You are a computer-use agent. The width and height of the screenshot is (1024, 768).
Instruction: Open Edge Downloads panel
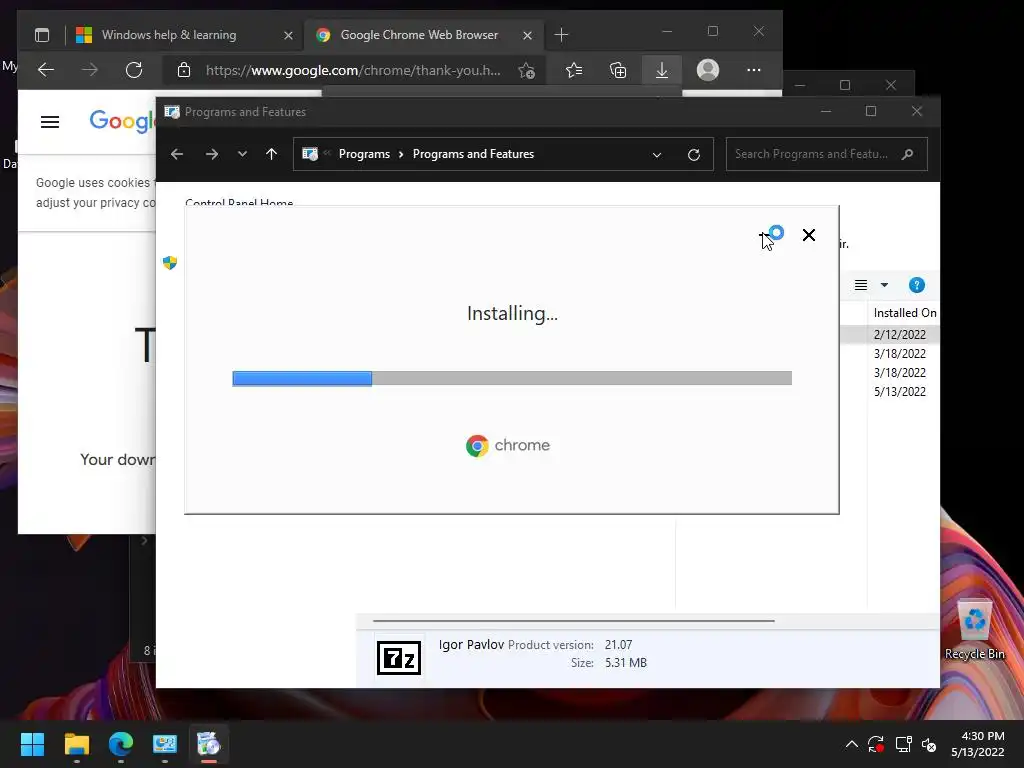coord(662,70)
